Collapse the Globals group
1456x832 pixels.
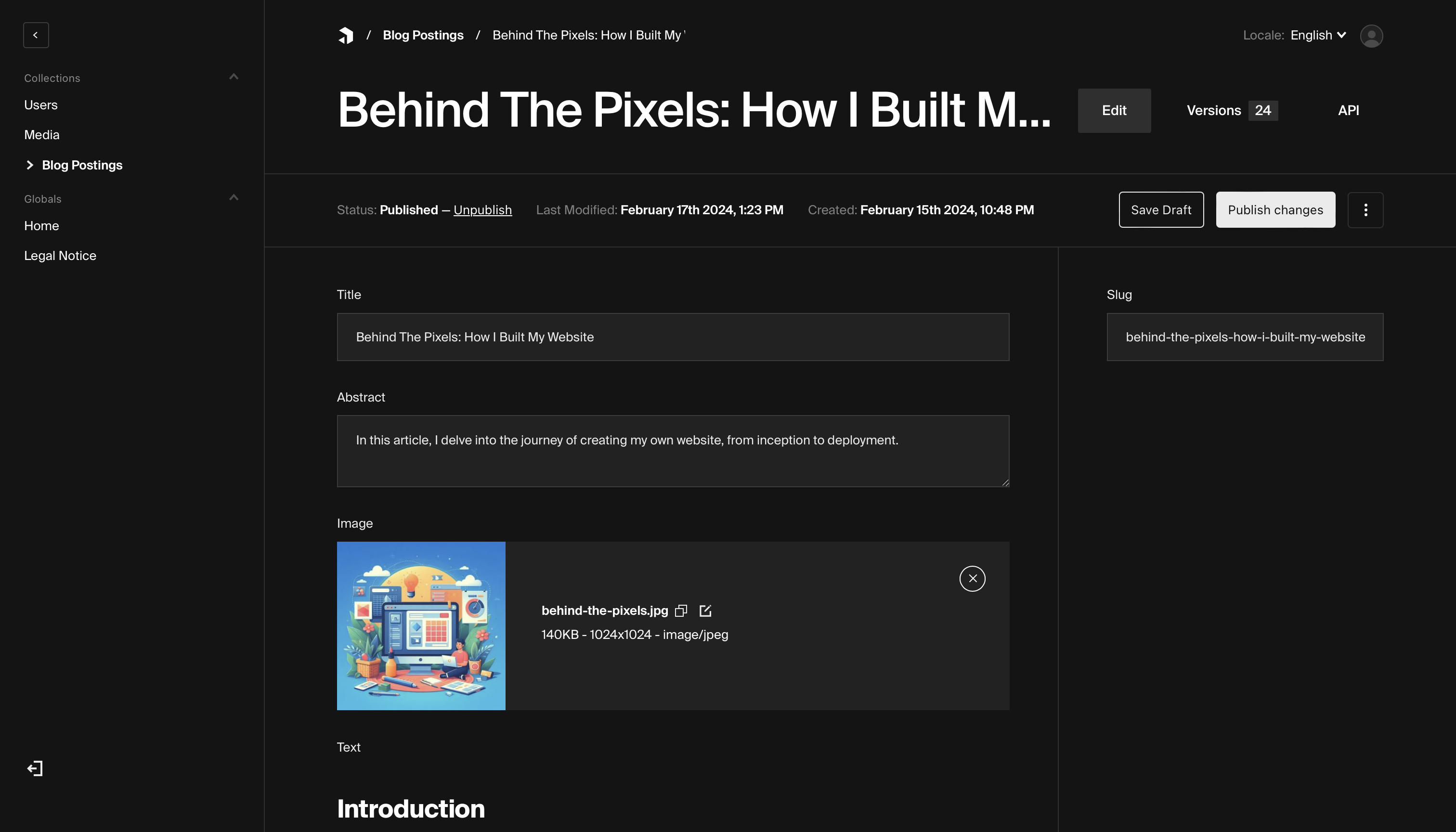pos(233,198)
